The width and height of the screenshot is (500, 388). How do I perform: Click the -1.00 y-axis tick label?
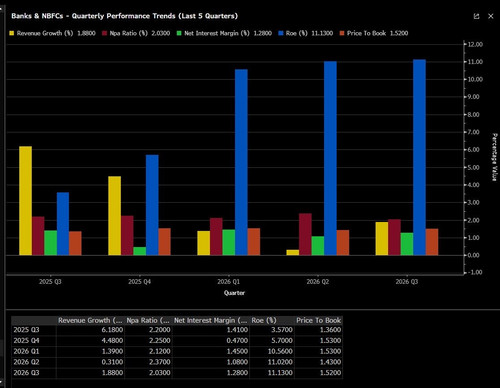475,272
